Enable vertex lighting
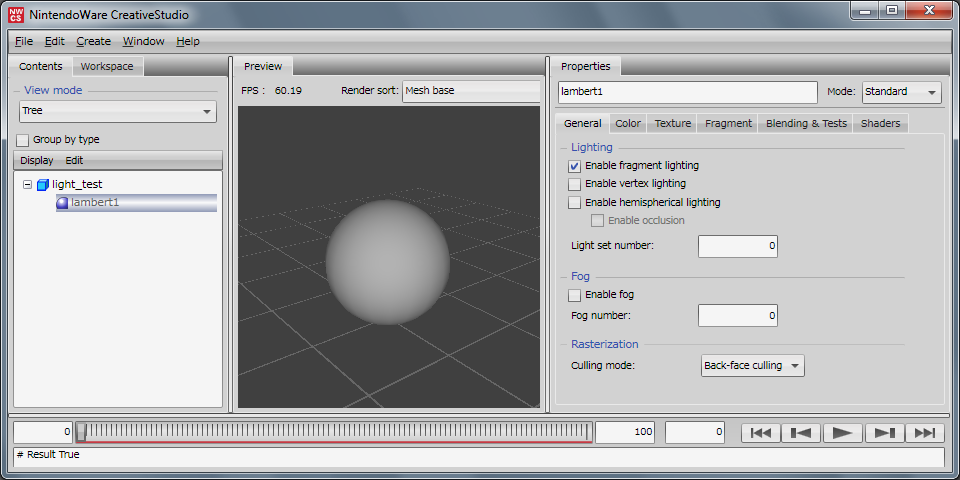The image size is (960, 480). point(574,184)
